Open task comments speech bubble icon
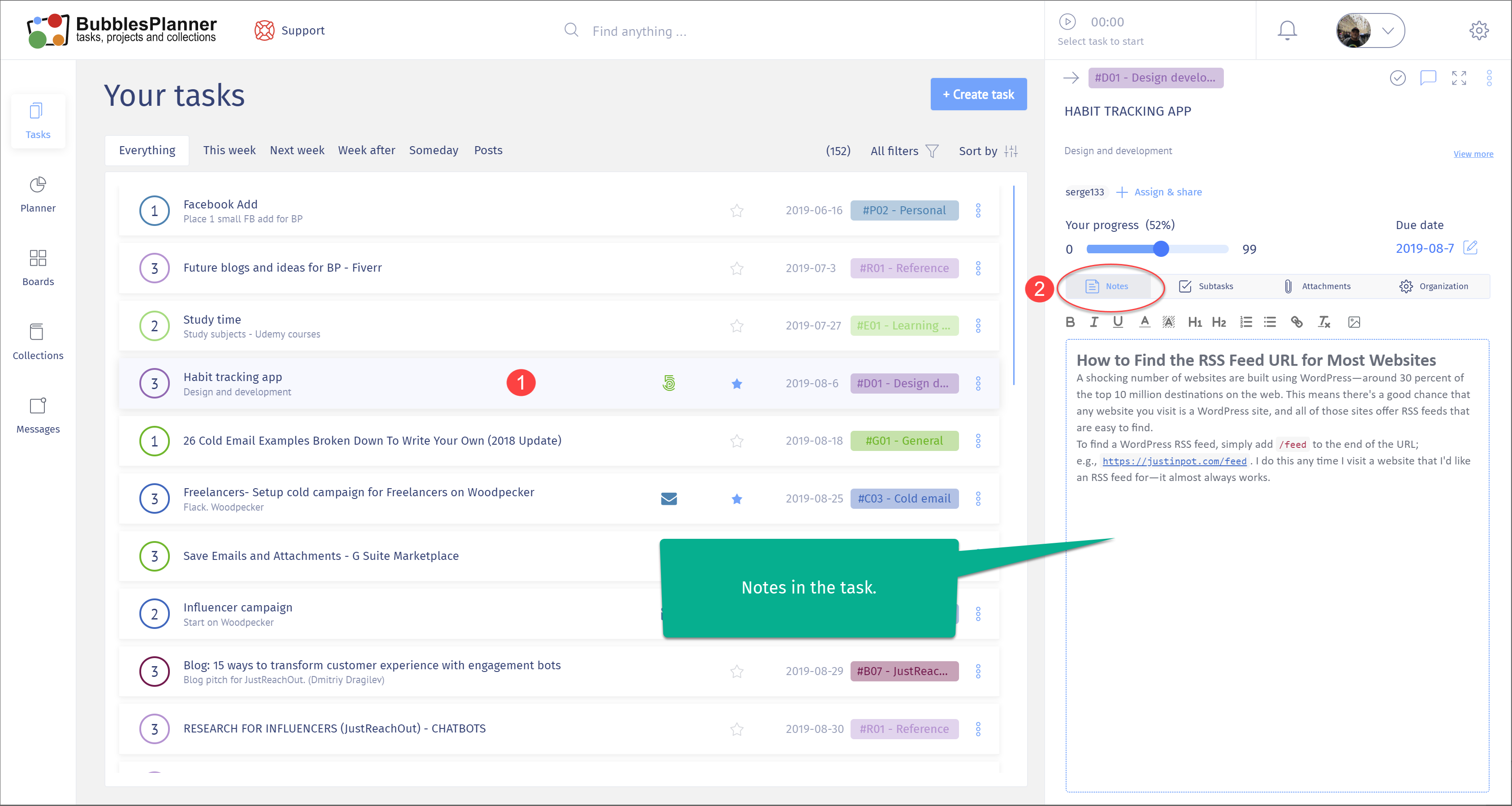This screenshot has height=806, width=1512. pos(1427,78)
